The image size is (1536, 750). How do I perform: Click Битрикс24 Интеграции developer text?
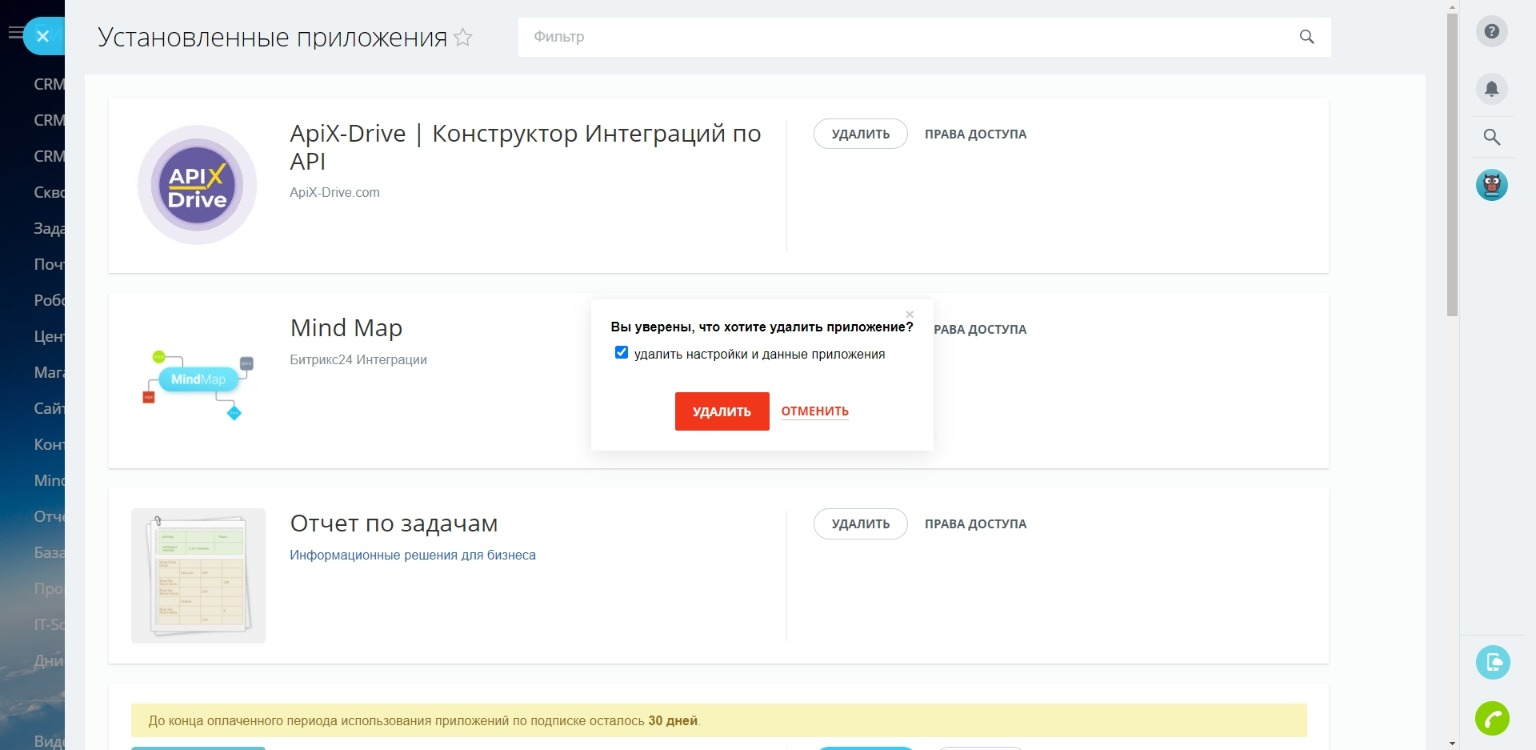click(358, 359)
